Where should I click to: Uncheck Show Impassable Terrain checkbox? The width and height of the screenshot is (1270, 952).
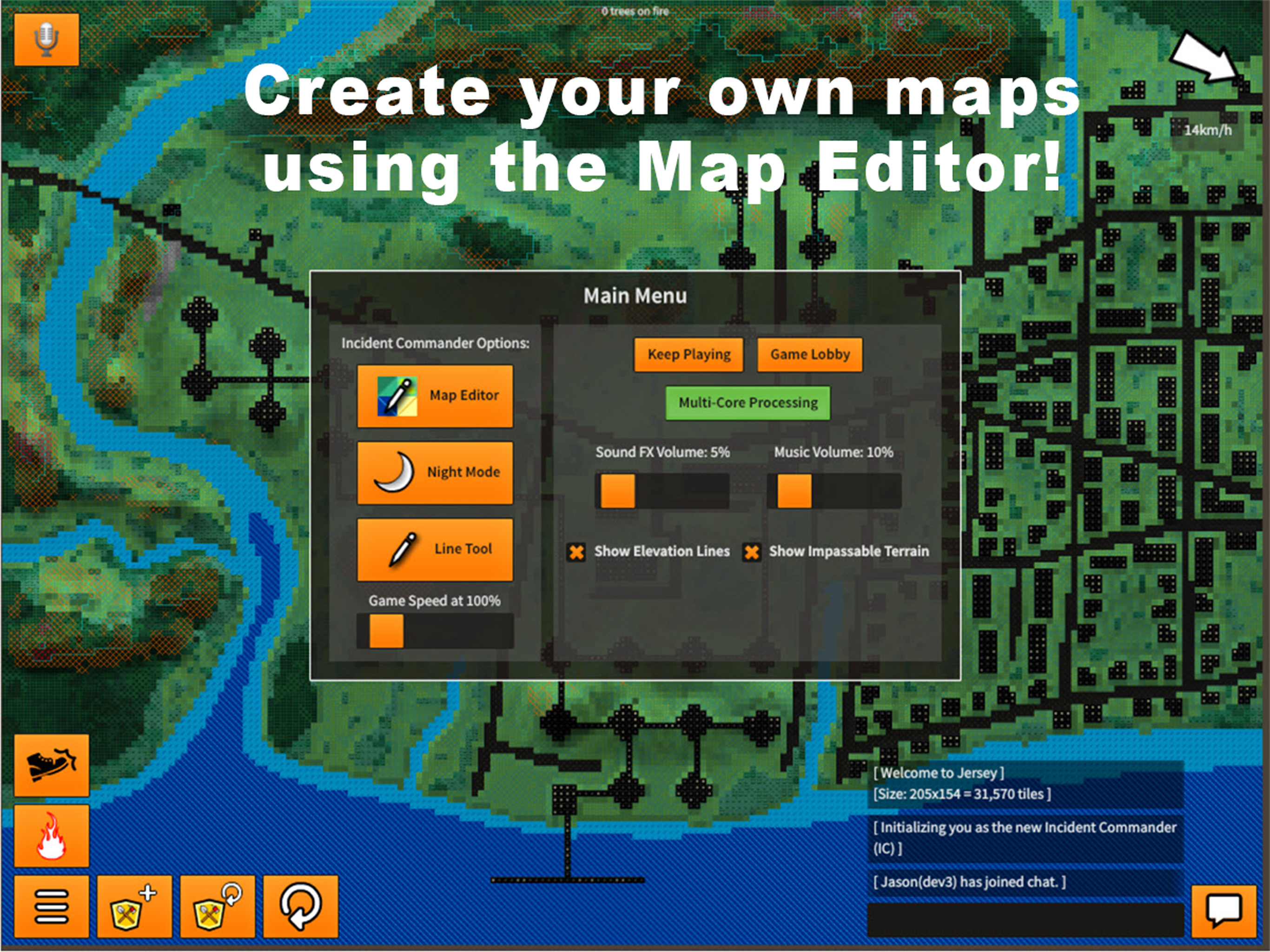[x=752, y=552]
